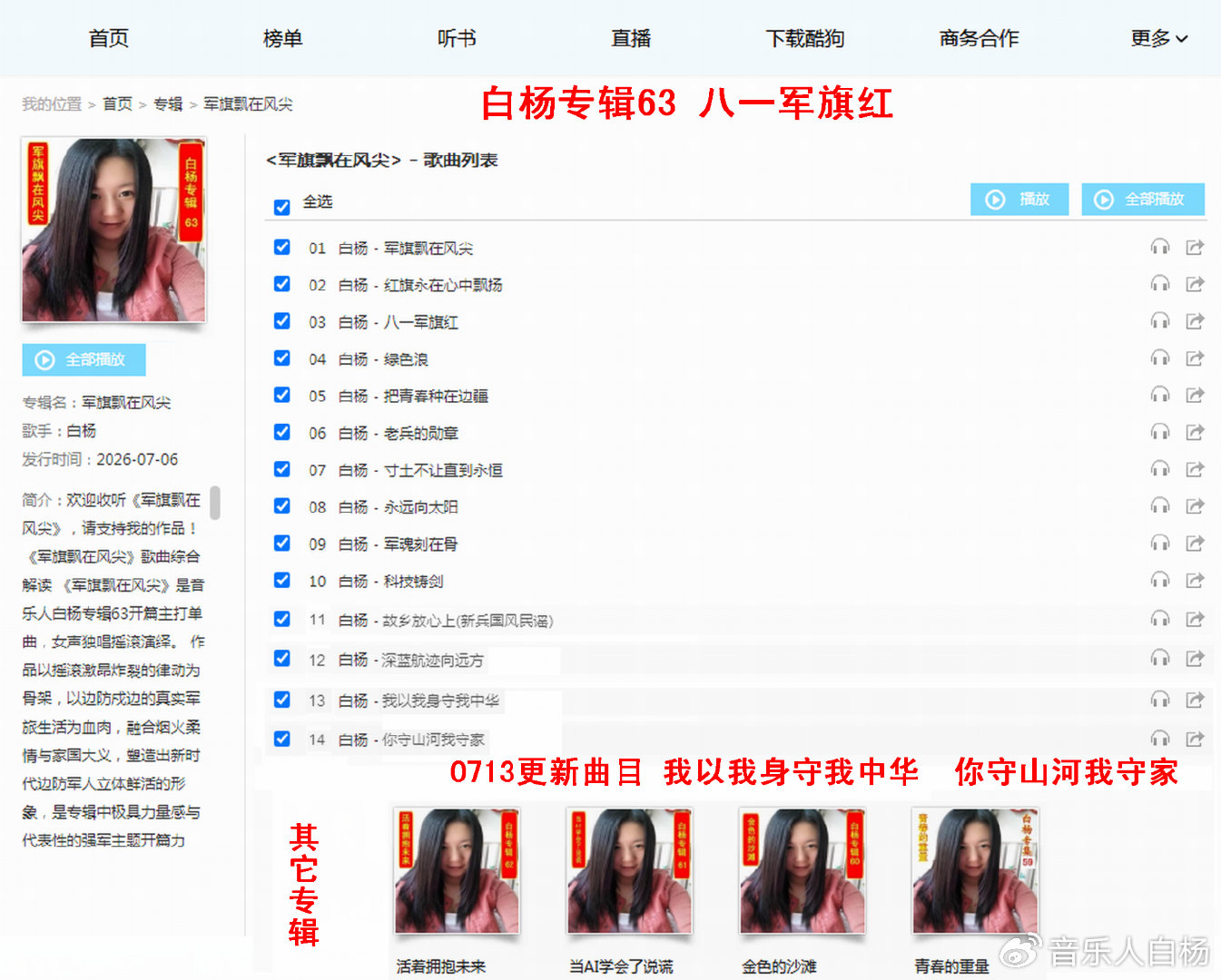This screenshot has width=1221, height=980.
Task: Open song title 老兵的勋章
Action: tap(420, 433)
